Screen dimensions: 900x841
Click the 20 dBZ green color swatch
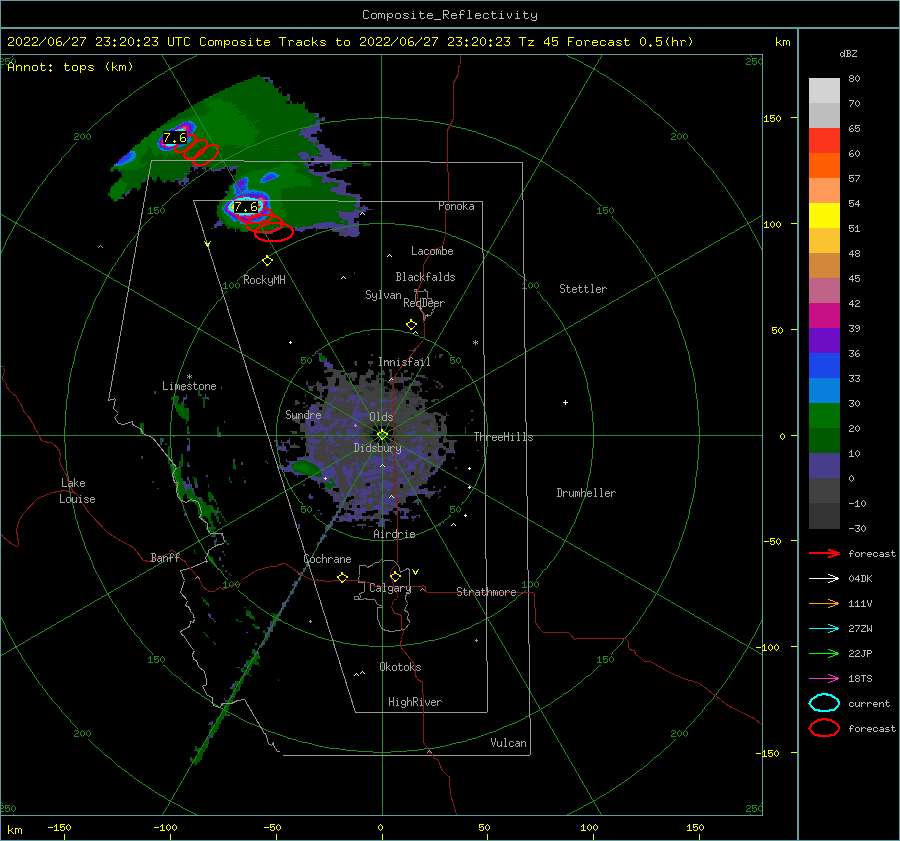tap(824, 415)
